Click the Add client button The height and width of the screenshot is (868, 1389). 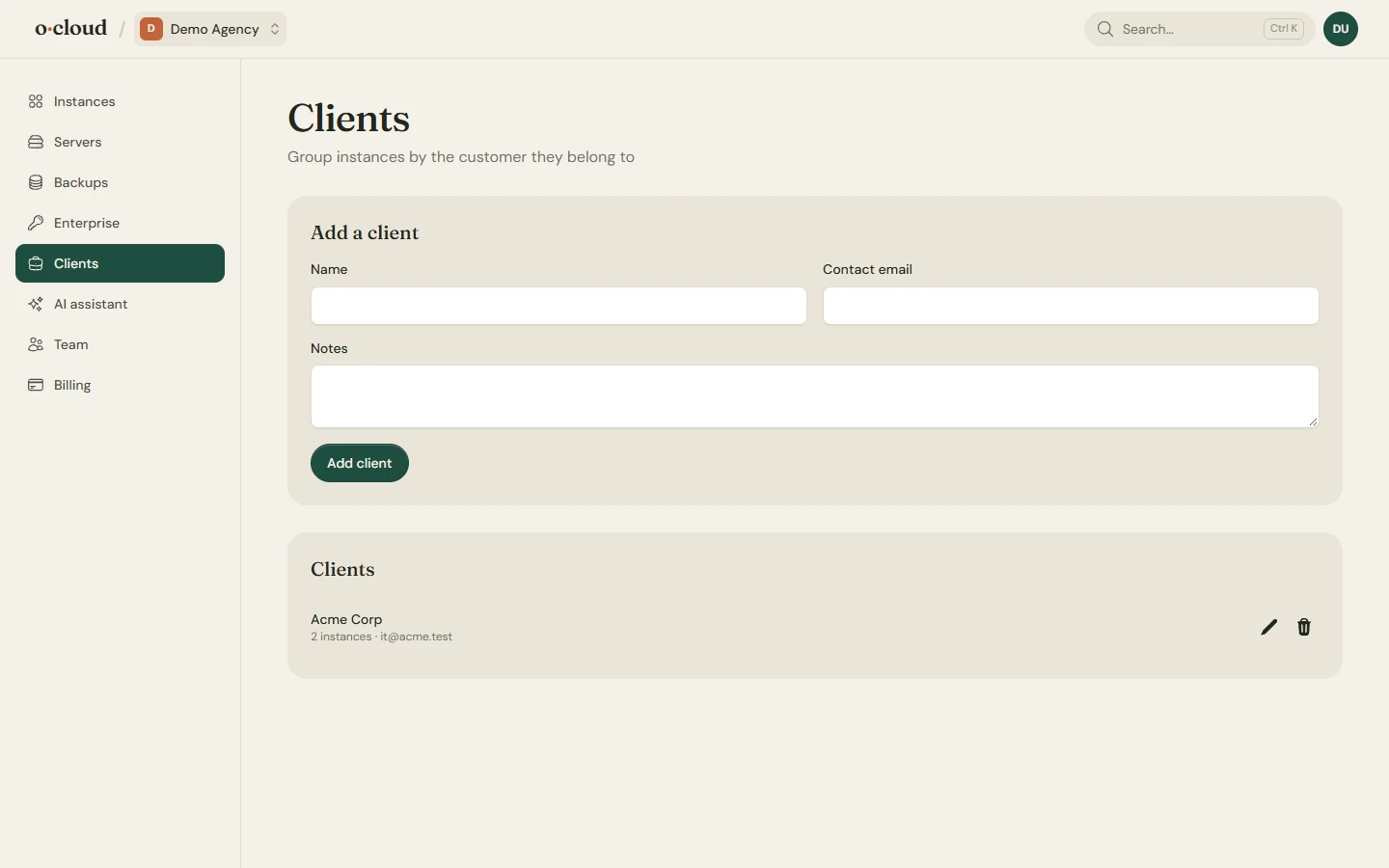pos(360,463)
